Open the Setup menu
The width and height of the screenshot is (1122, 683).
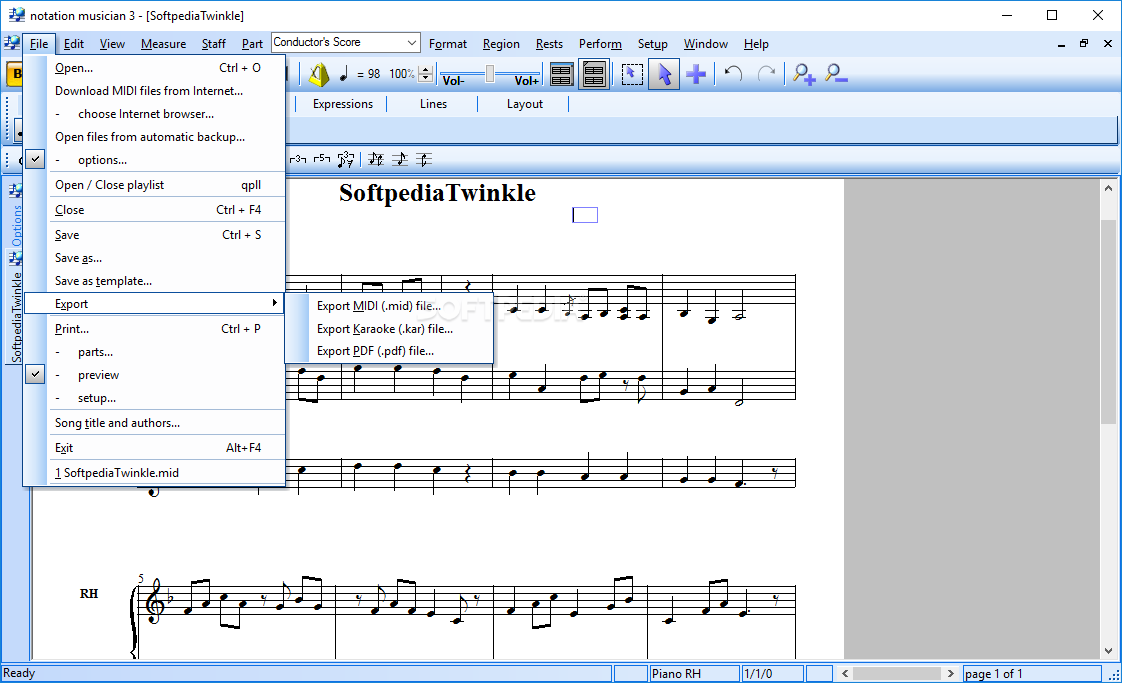click(653, 44)
